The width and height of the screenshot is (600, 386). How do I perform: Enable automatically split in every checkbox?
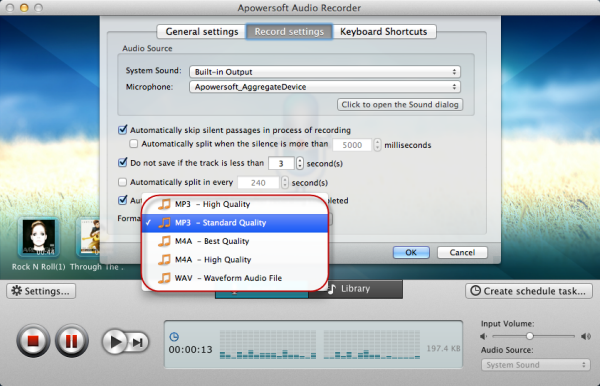click(x=122, y=182)
